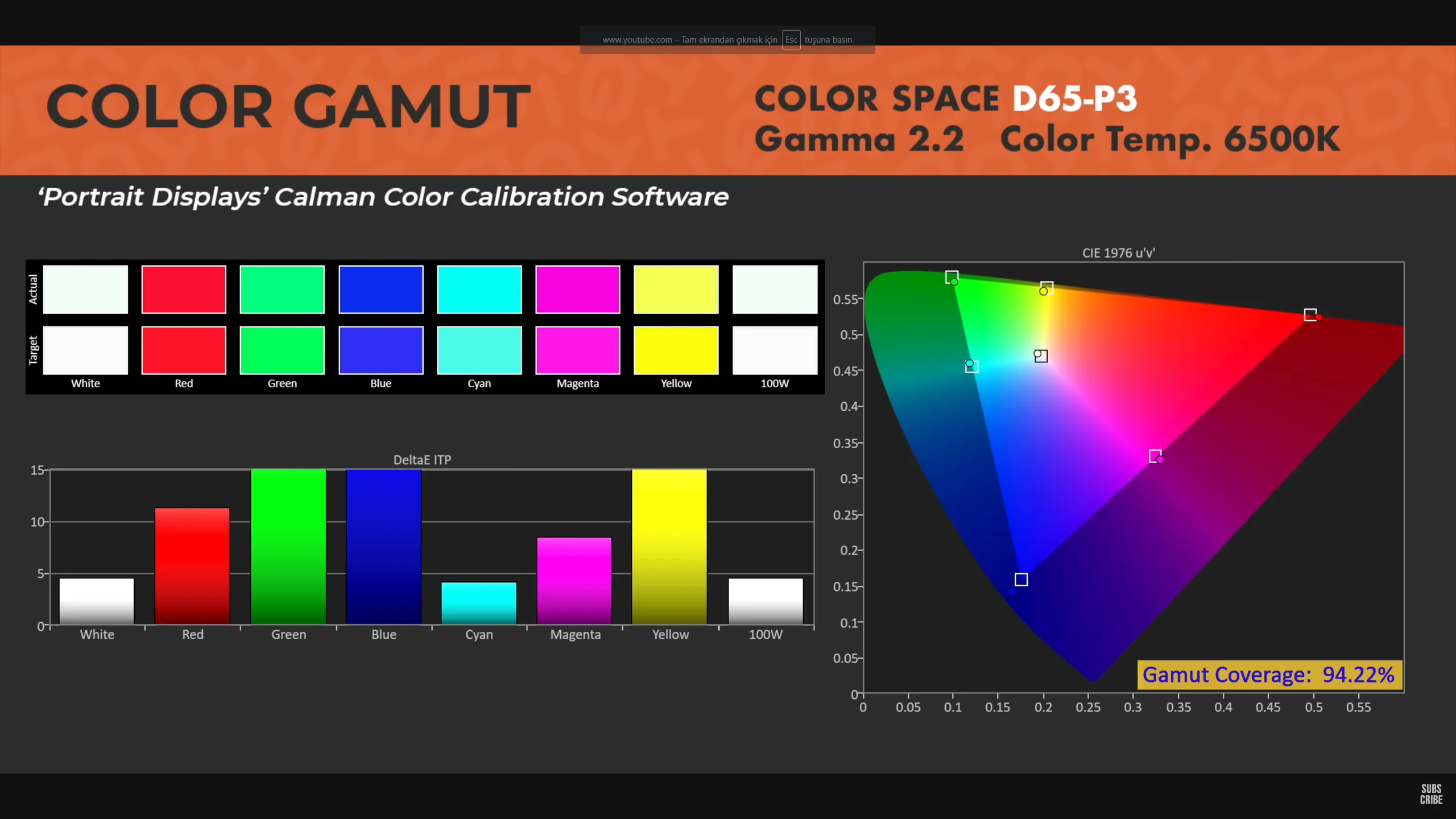Click the Gamut Coverage 94.22% label

1269,675
